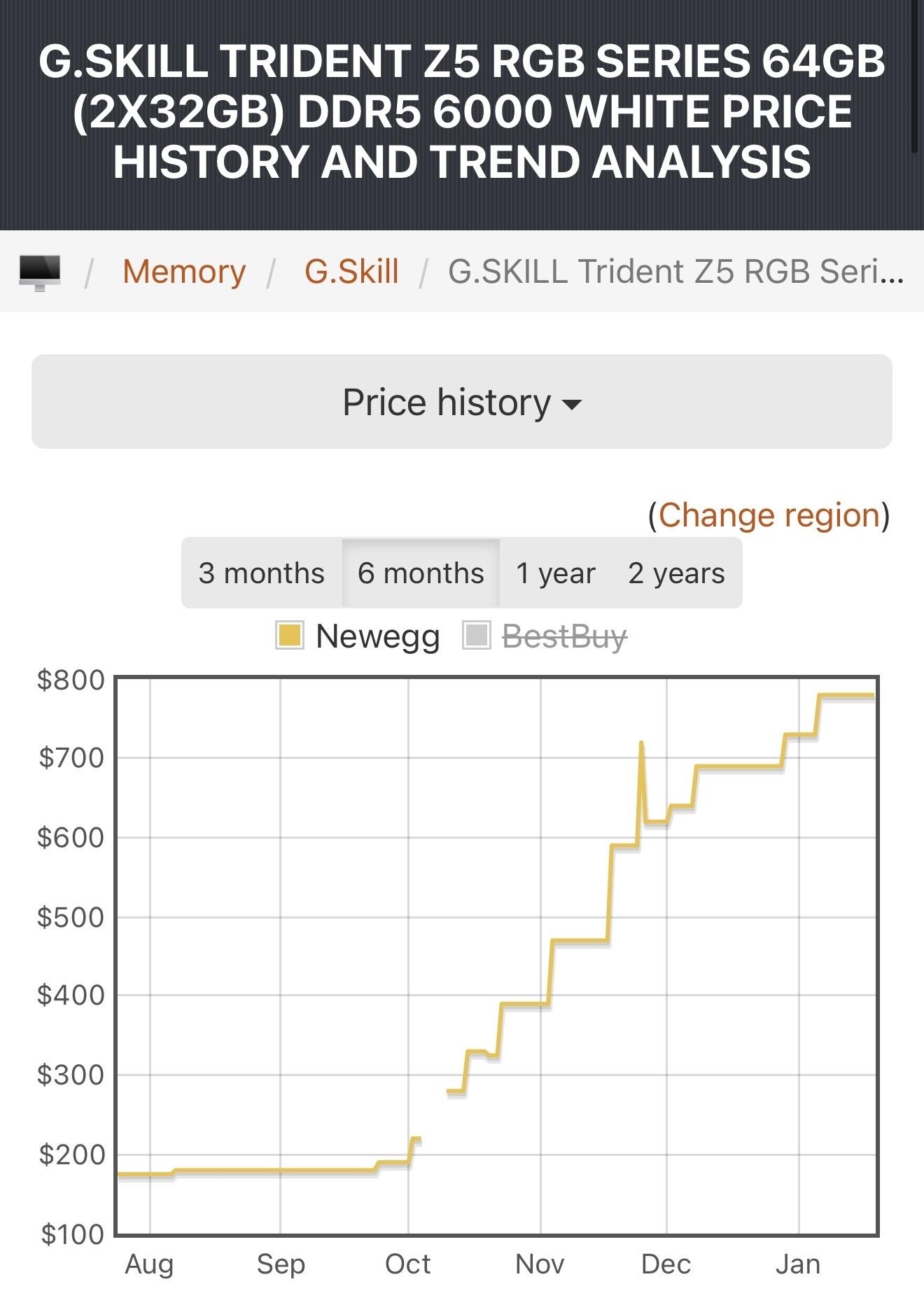Open the Memory breadcrumb link
Screen dimensions: 924x1298
click(x=184, y=272)
